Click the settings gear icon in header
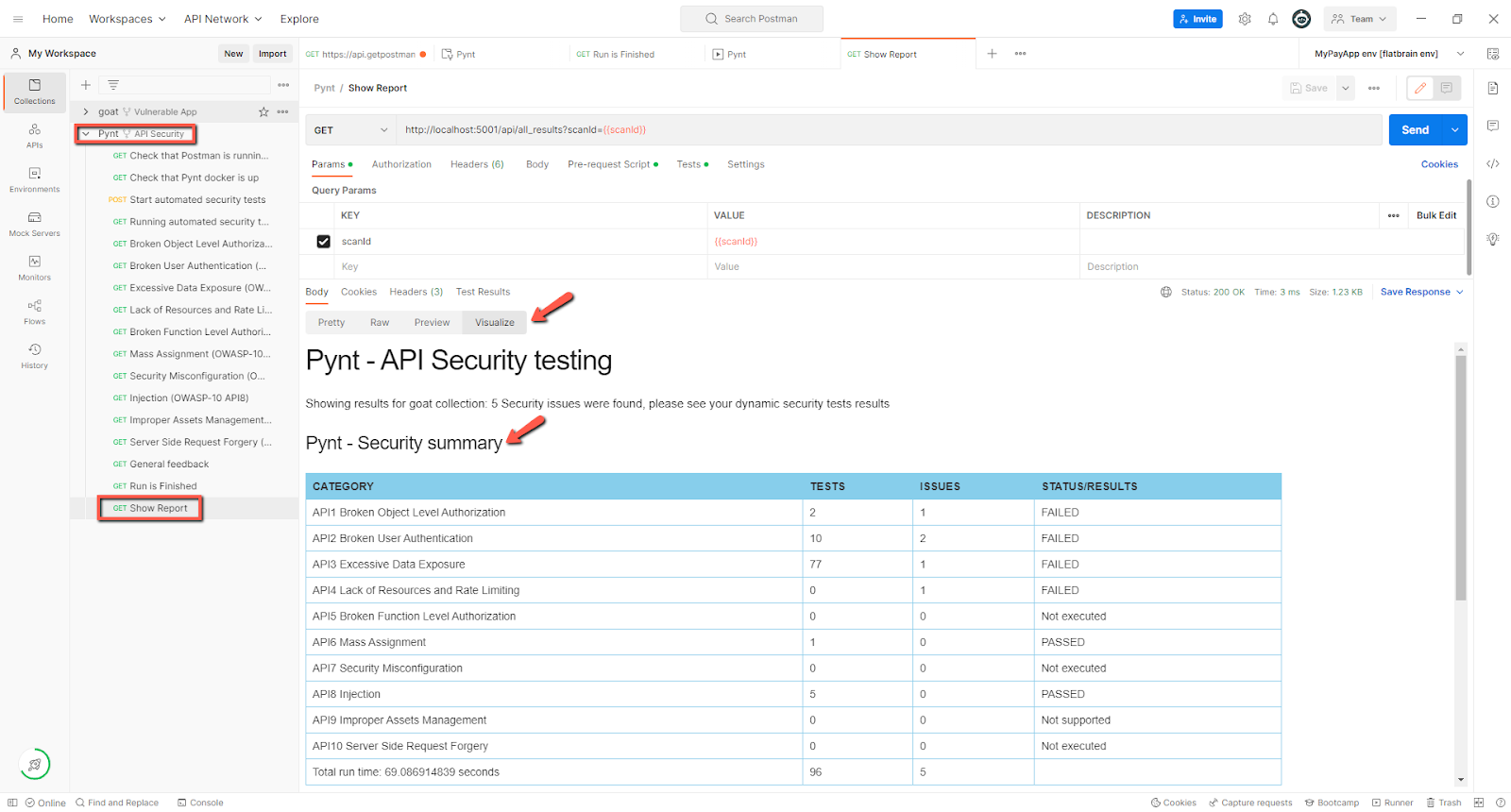Image resolution: width=1511 pixels, height=812 pixels. point(1245,19)
